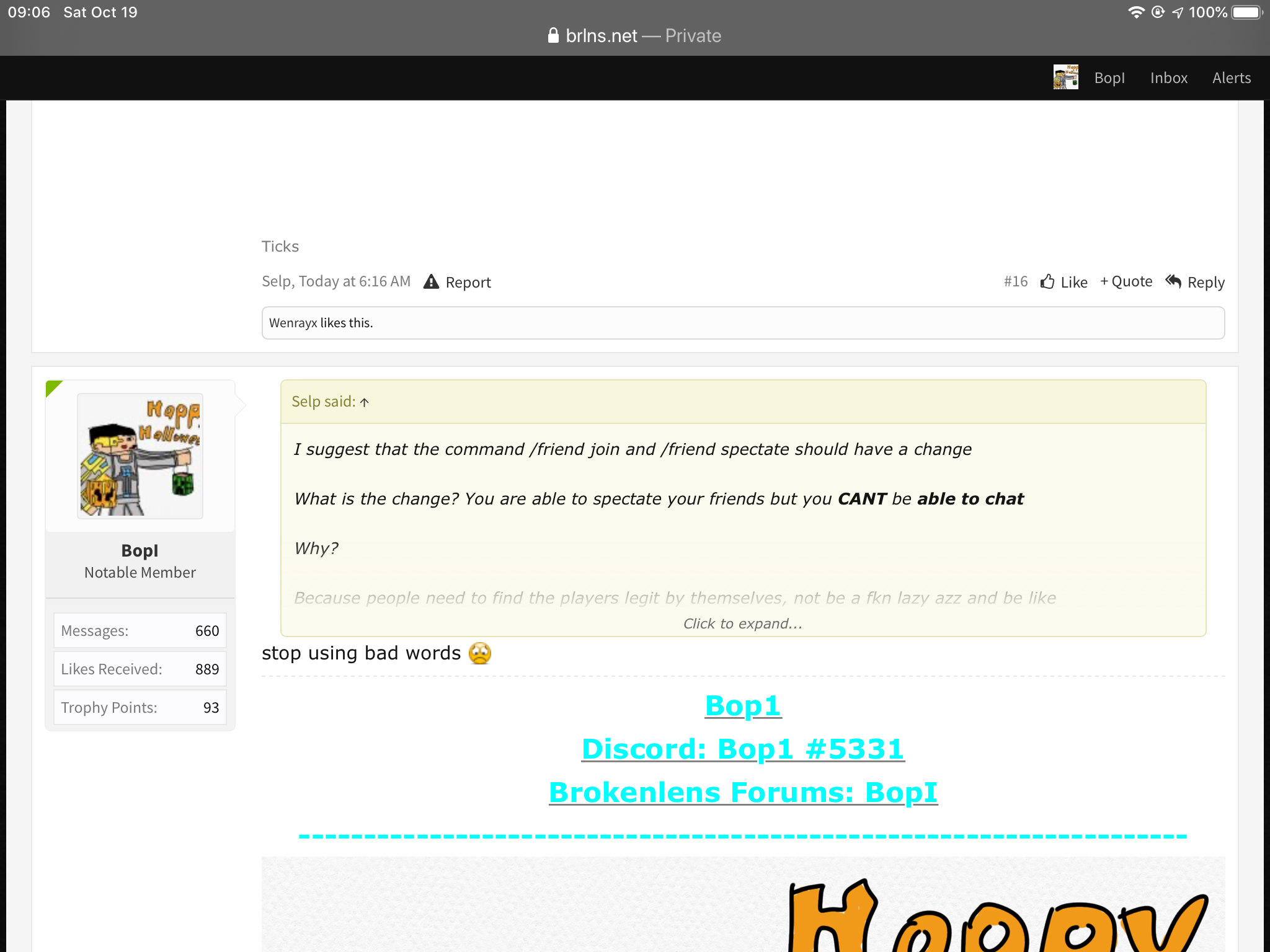Open the BopI Halloween avatar thumbnail
1270x952 pixels.
pyautogui.click(x=140, y=456)
